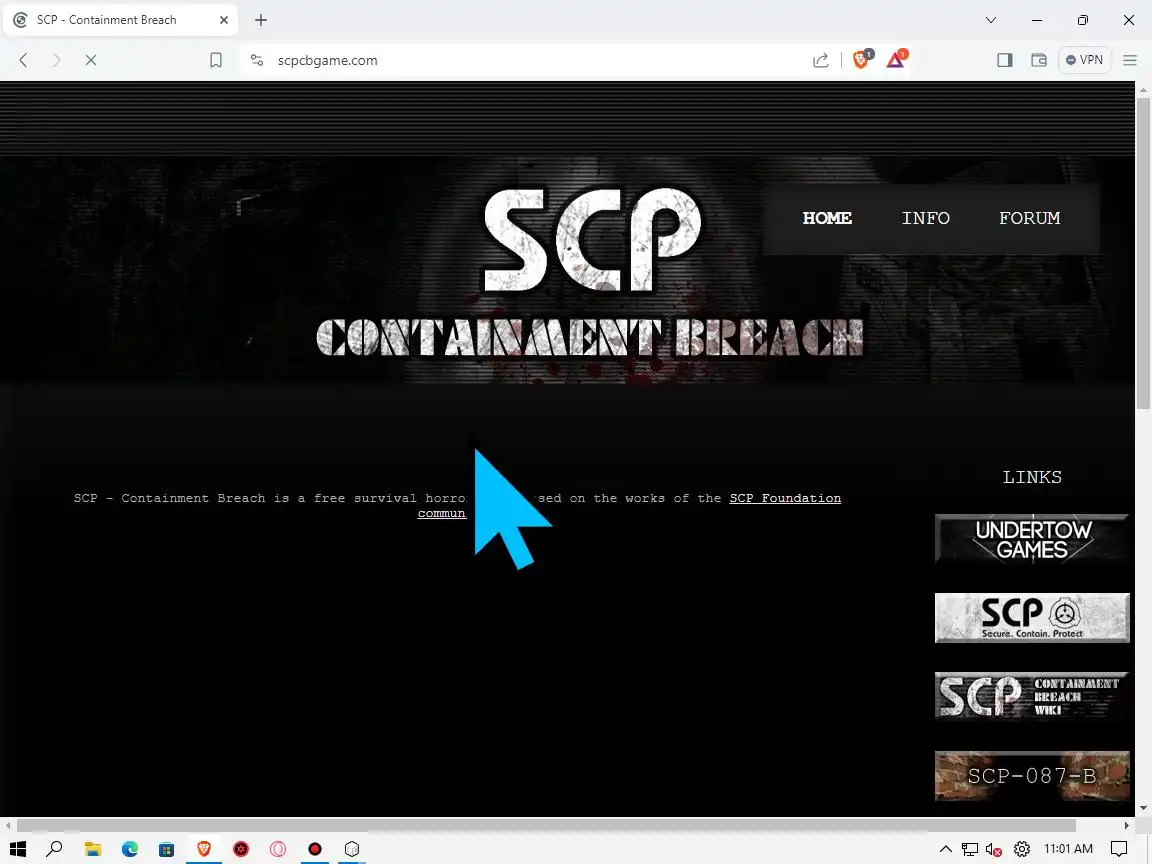1152x864 pixels.
Task: Open File Explorer from taskbar
Action: (93, 849)
